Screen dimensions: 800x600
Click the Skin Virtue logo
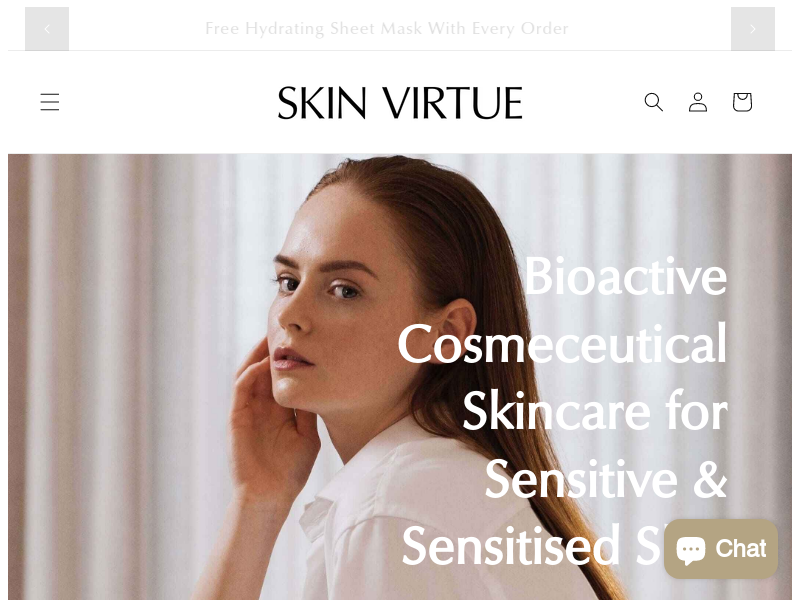pos(400,103)
